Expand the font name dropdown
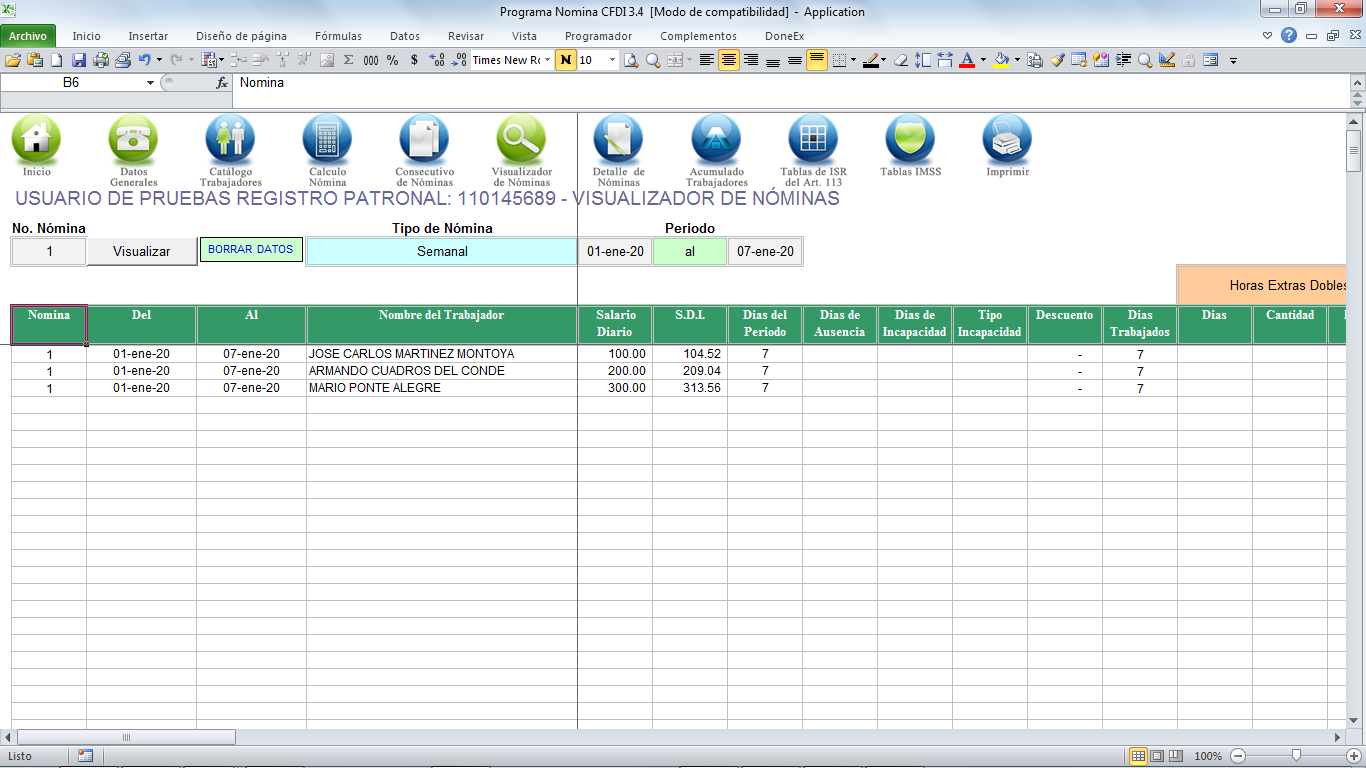 (x=548, y=60)
